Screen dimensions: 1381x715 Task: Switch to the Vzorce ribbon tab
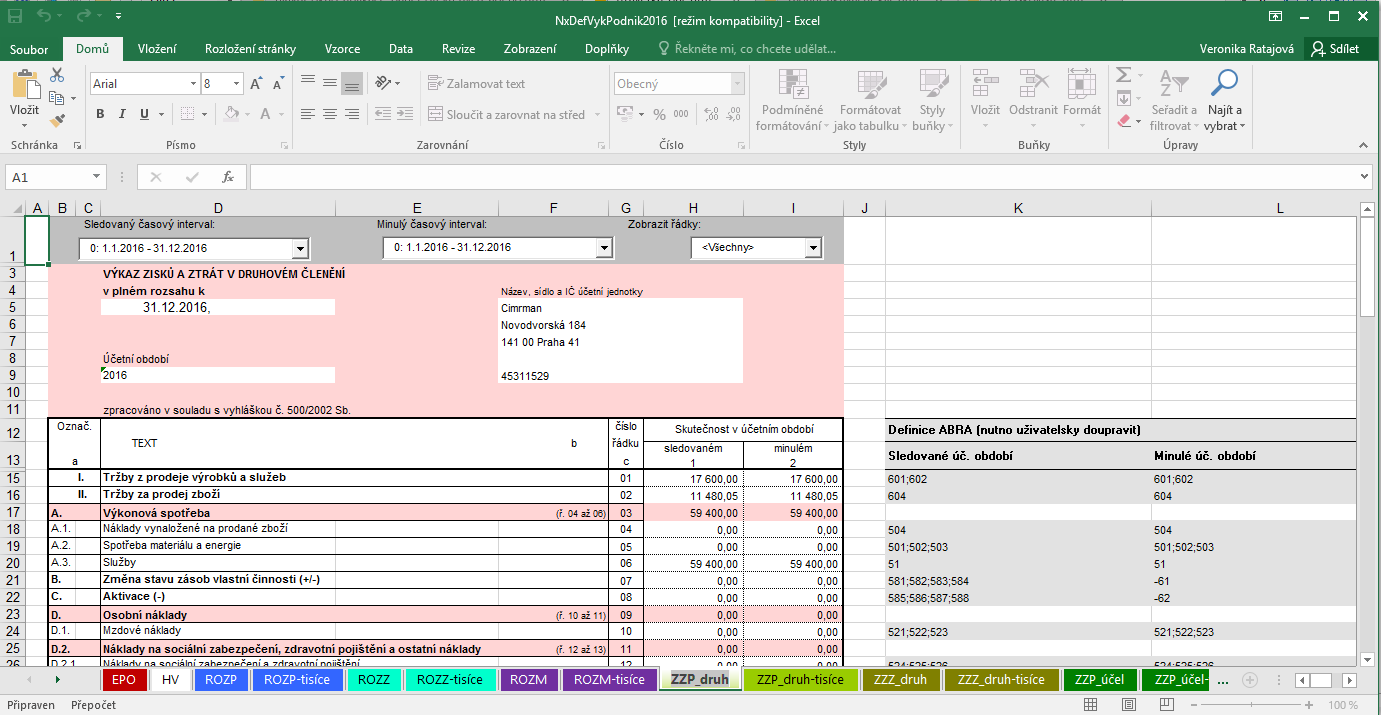pyautogui.click(x=342, y=49)
